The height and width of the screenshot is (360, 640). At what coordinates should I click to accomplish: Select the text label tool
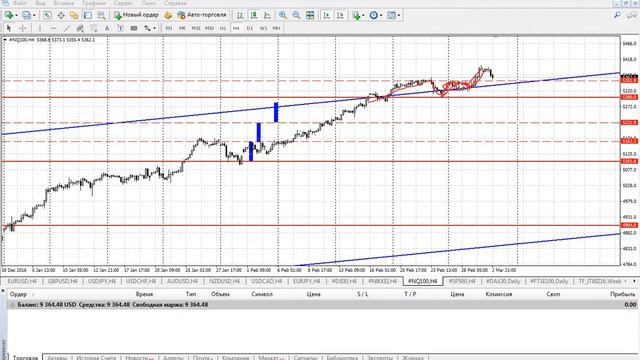(120, 28)
